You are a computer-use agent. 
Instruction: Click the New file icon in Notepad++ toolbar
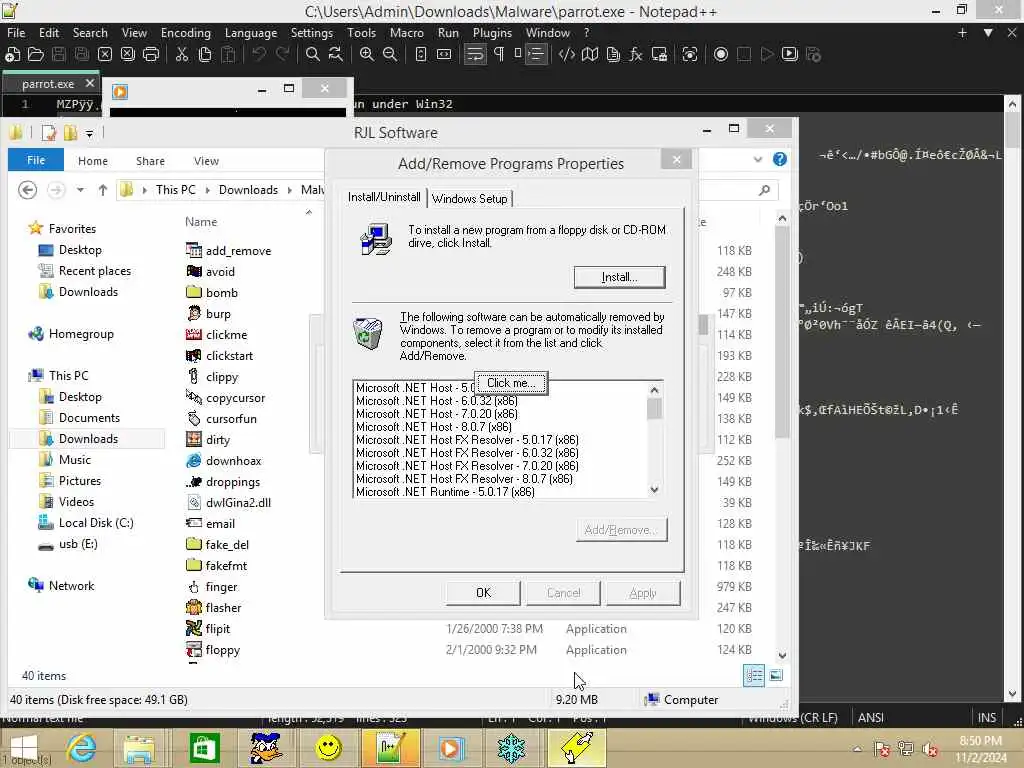point(12,55)
